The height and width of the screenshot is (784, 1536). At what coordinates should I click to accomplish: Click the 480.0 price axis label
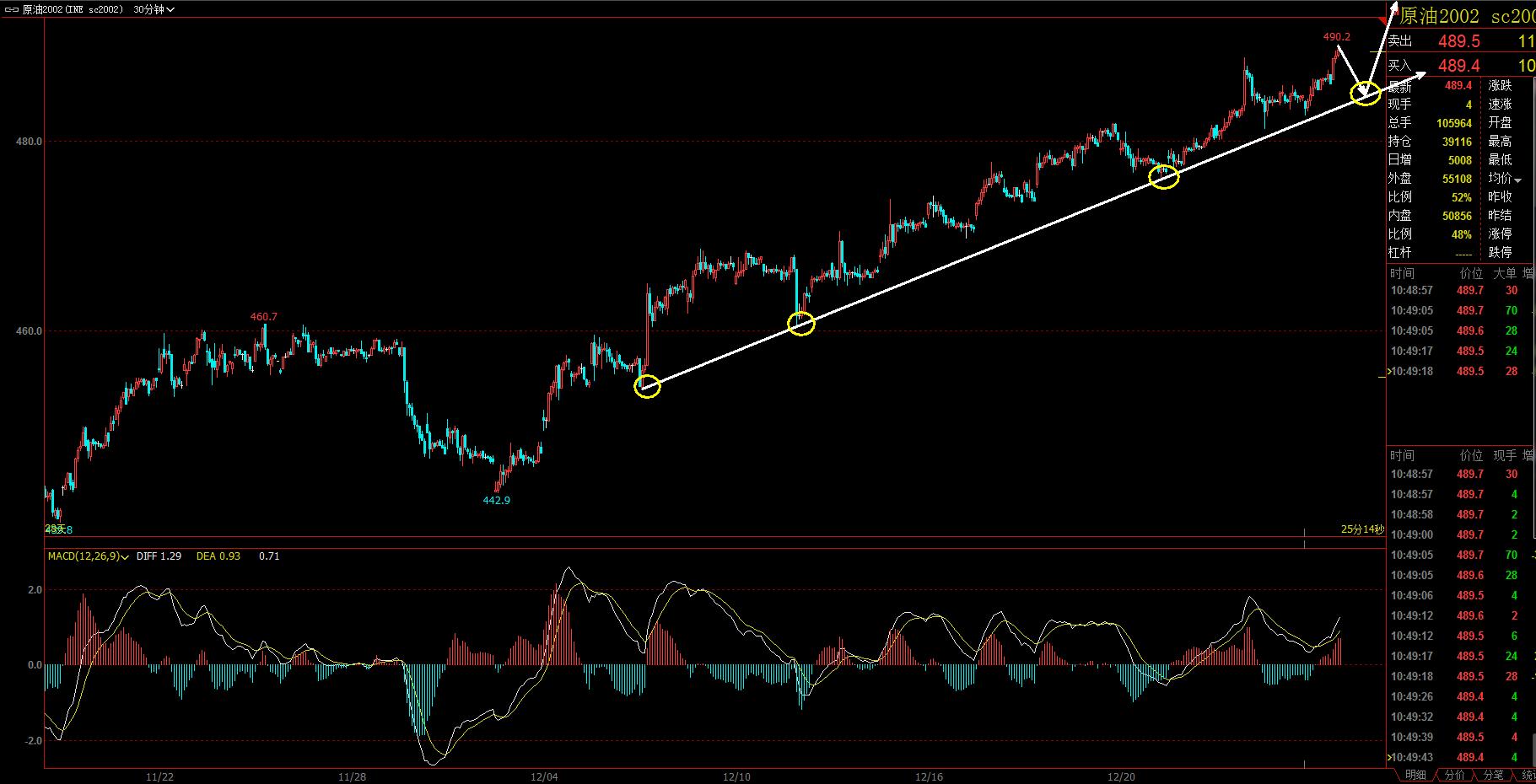(29, 142)
